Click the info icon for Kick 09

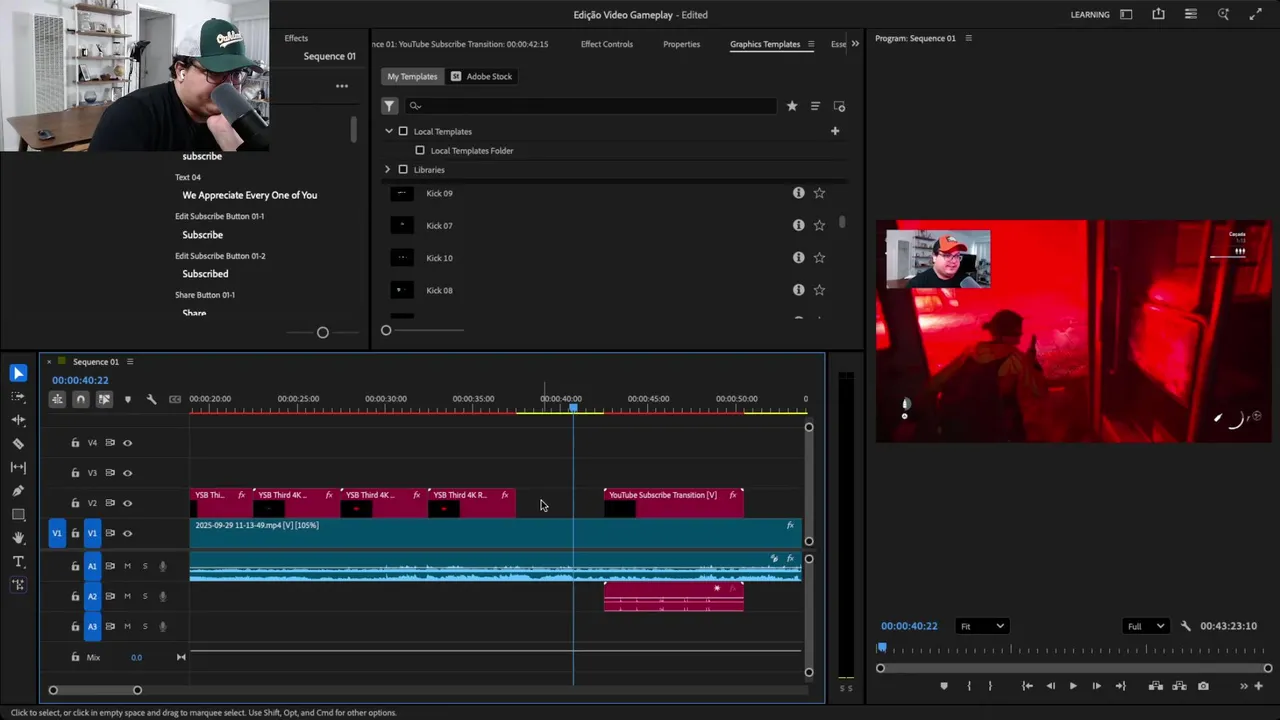(x=798, y=193)
